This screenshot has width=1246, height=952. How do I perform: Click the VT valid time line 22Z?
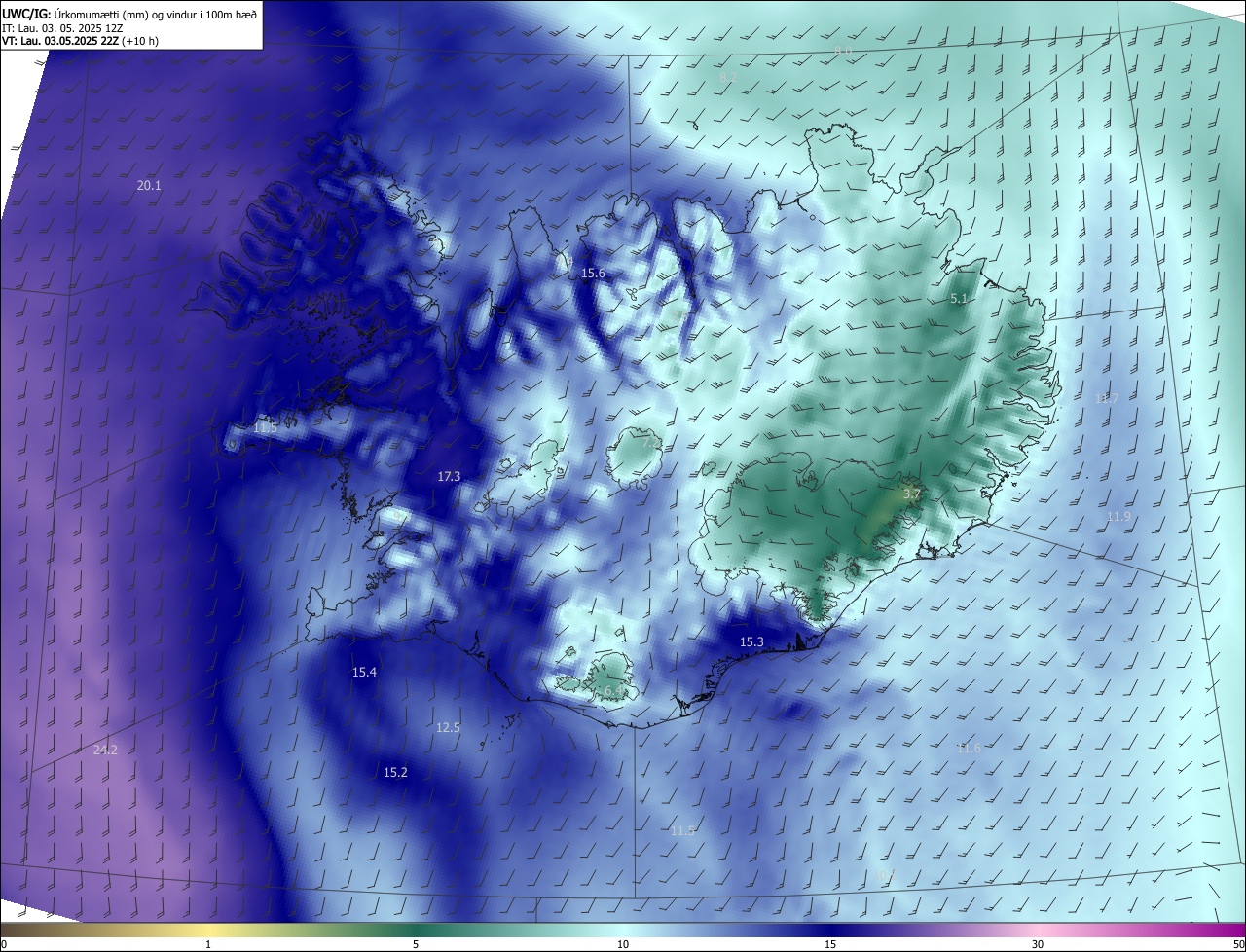click(x=80, y=40)
